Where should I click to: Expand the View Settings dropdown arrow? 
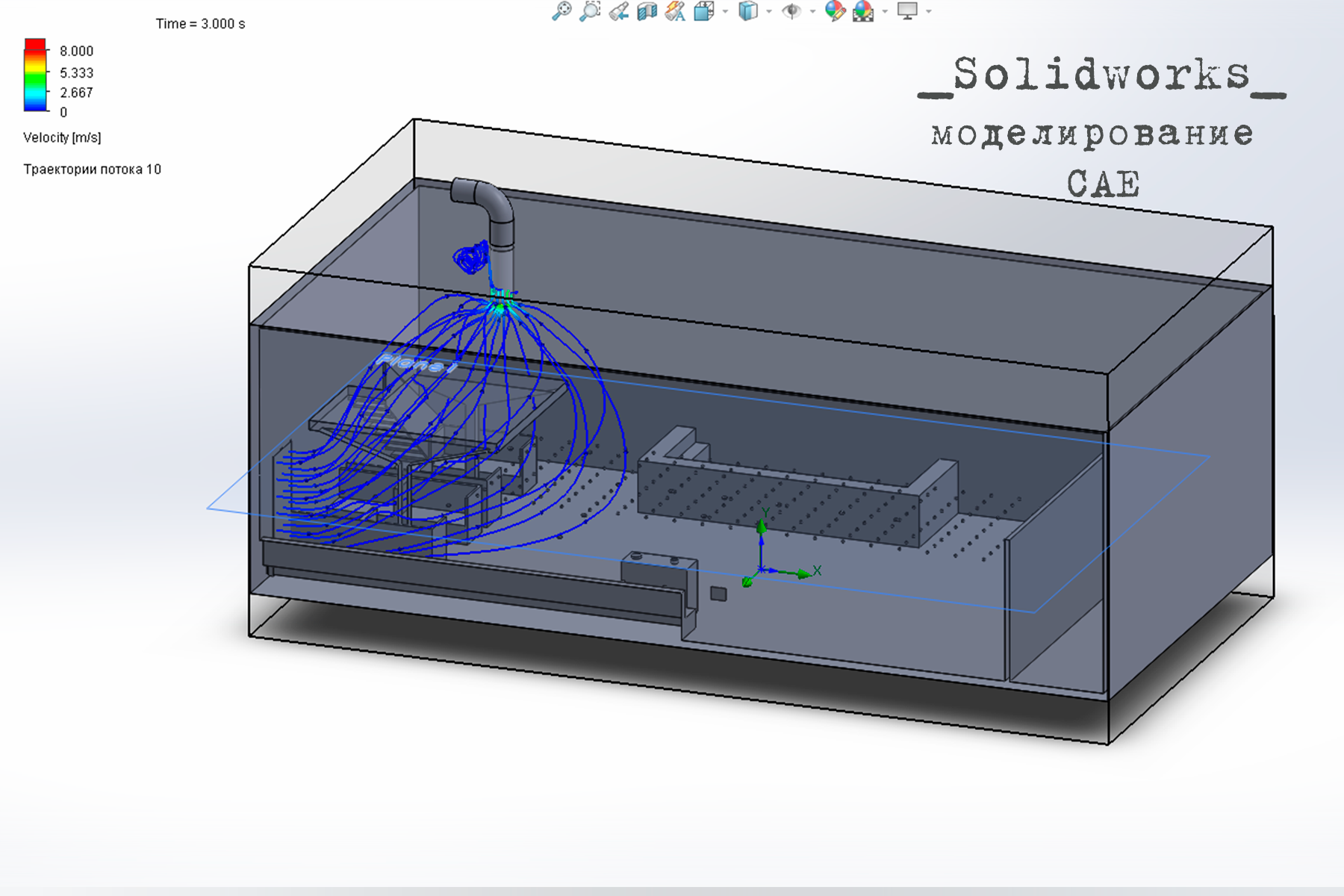pyautogui.click(x=929, y=11)
